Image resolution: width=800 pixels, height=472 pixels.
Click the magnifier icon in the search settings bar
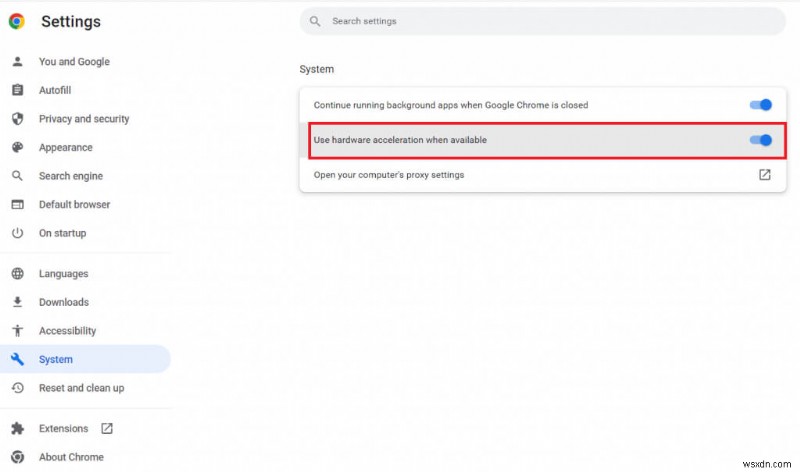[x=315, y=21]
